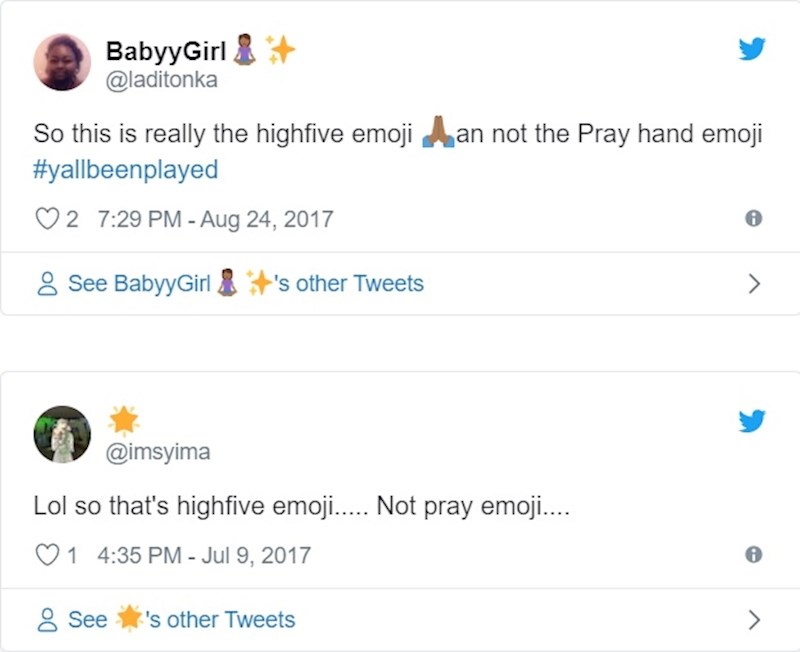Image resolution: width=800 pixels, height=652 pixels.
Task: Click the @laditonka handle
Action: click(x=162, y=80)
